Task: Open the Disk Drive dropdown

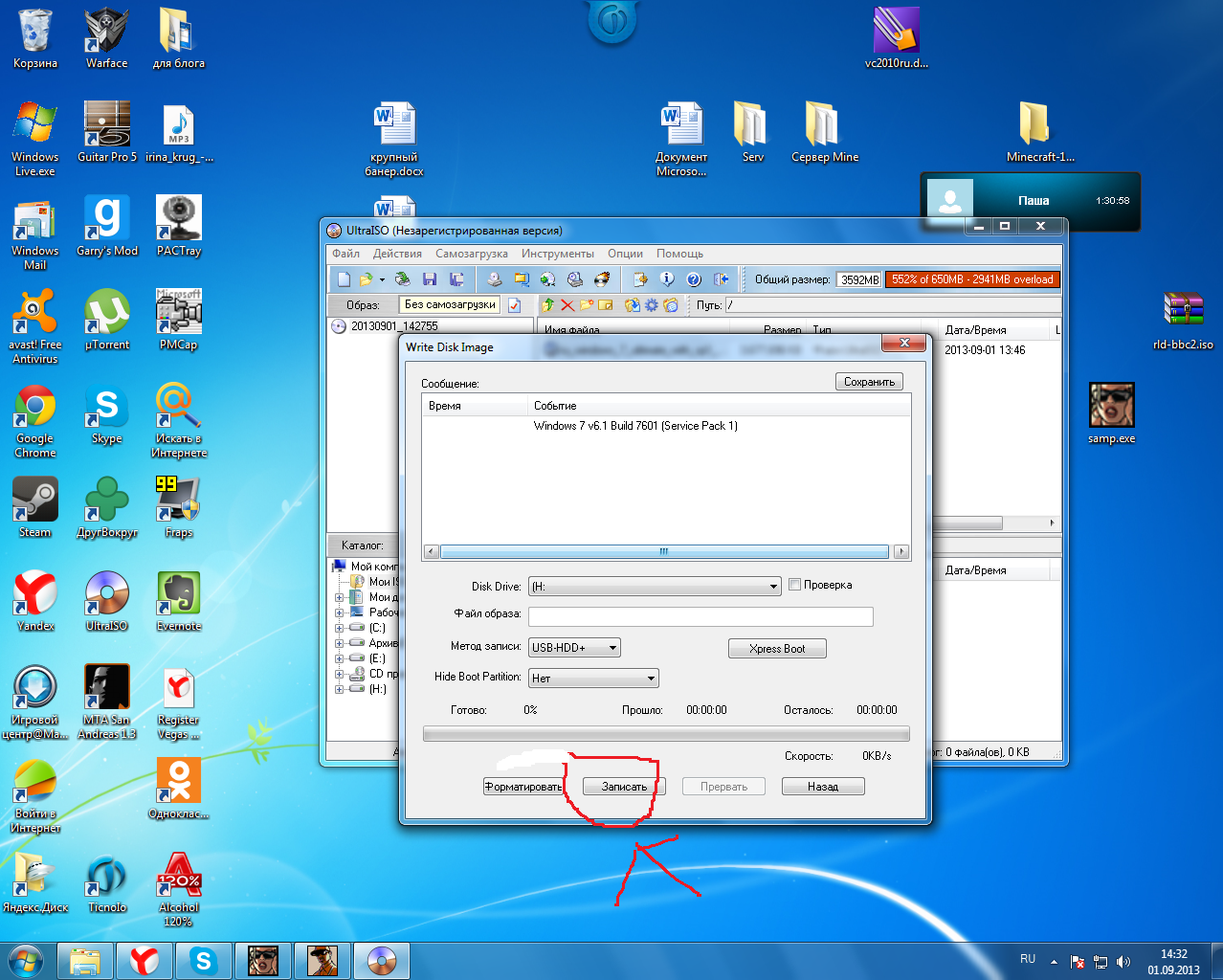Action: pyautogui.click(x=655, y=587)
